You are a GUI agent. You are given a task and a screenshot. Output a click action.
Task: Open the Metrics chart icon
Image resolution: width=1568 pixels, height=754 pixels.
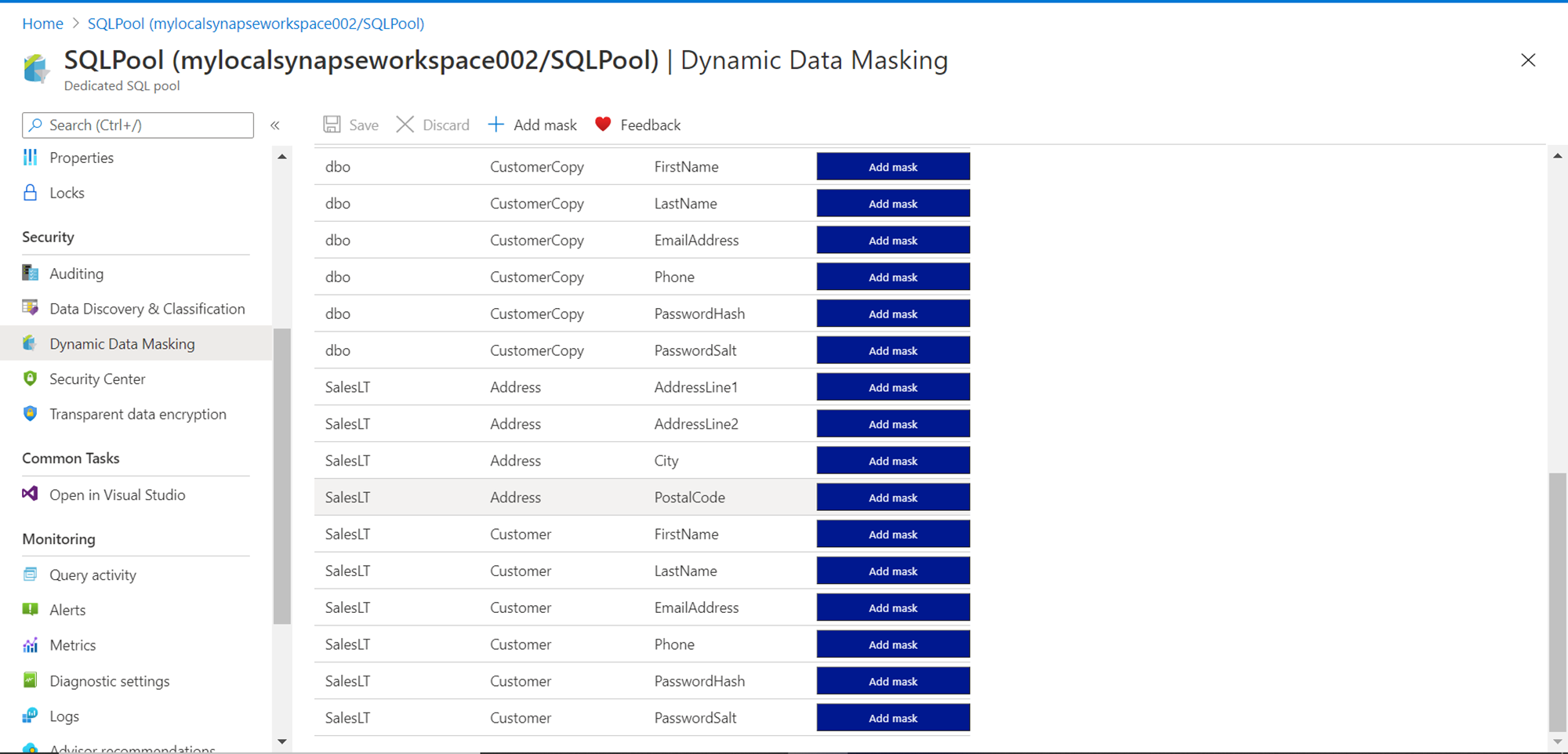(31, 645)
